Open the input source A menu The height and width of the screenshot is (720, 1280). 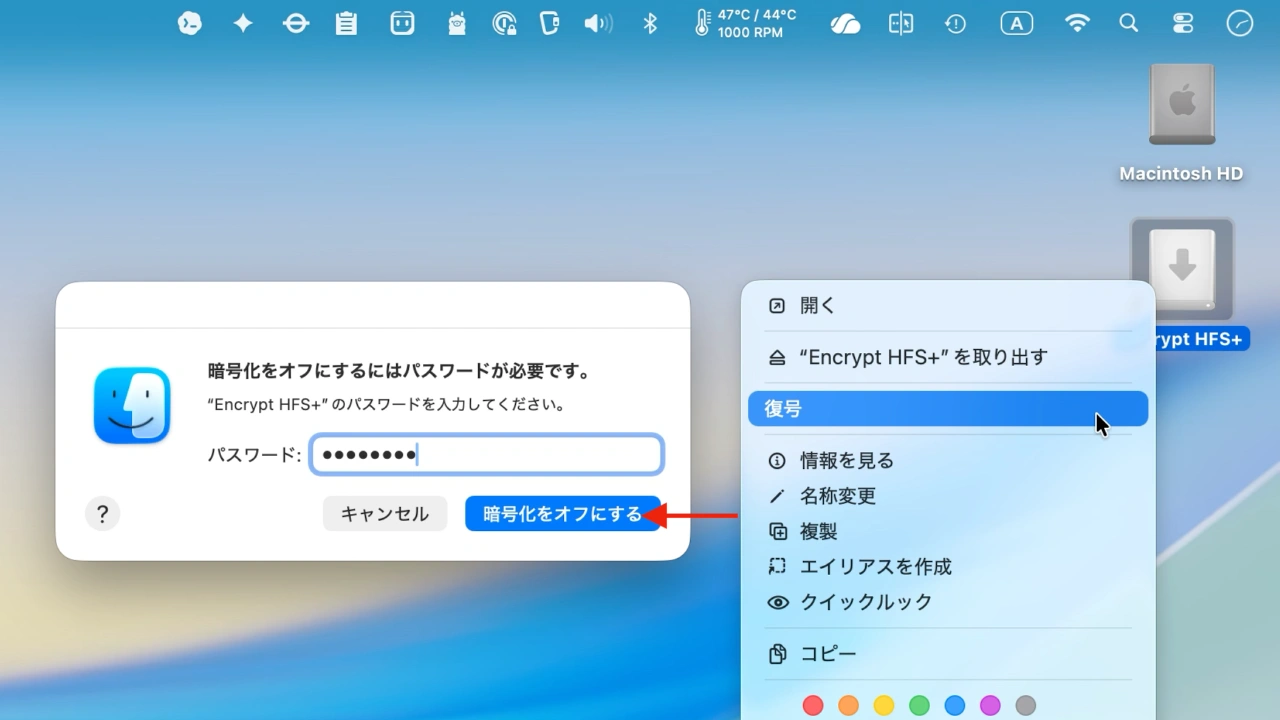[1017, 23]
